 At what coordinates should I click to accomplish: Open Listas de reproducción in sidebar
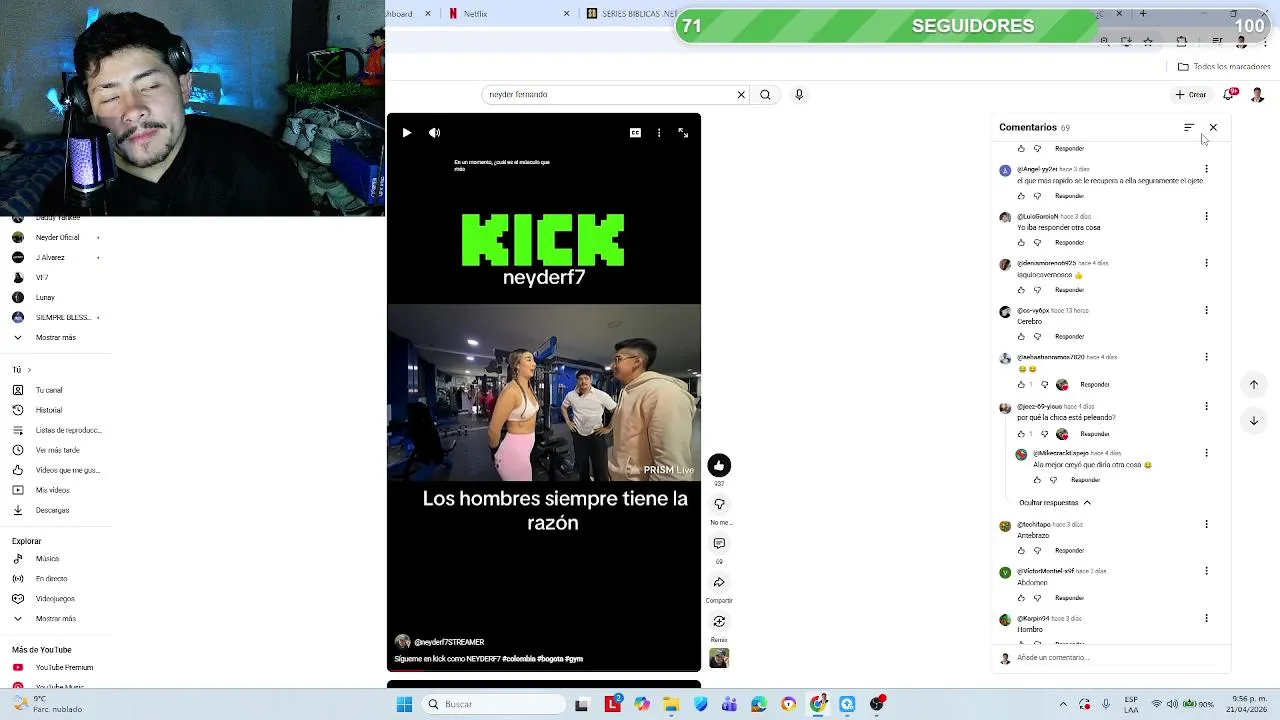point(56,430)
